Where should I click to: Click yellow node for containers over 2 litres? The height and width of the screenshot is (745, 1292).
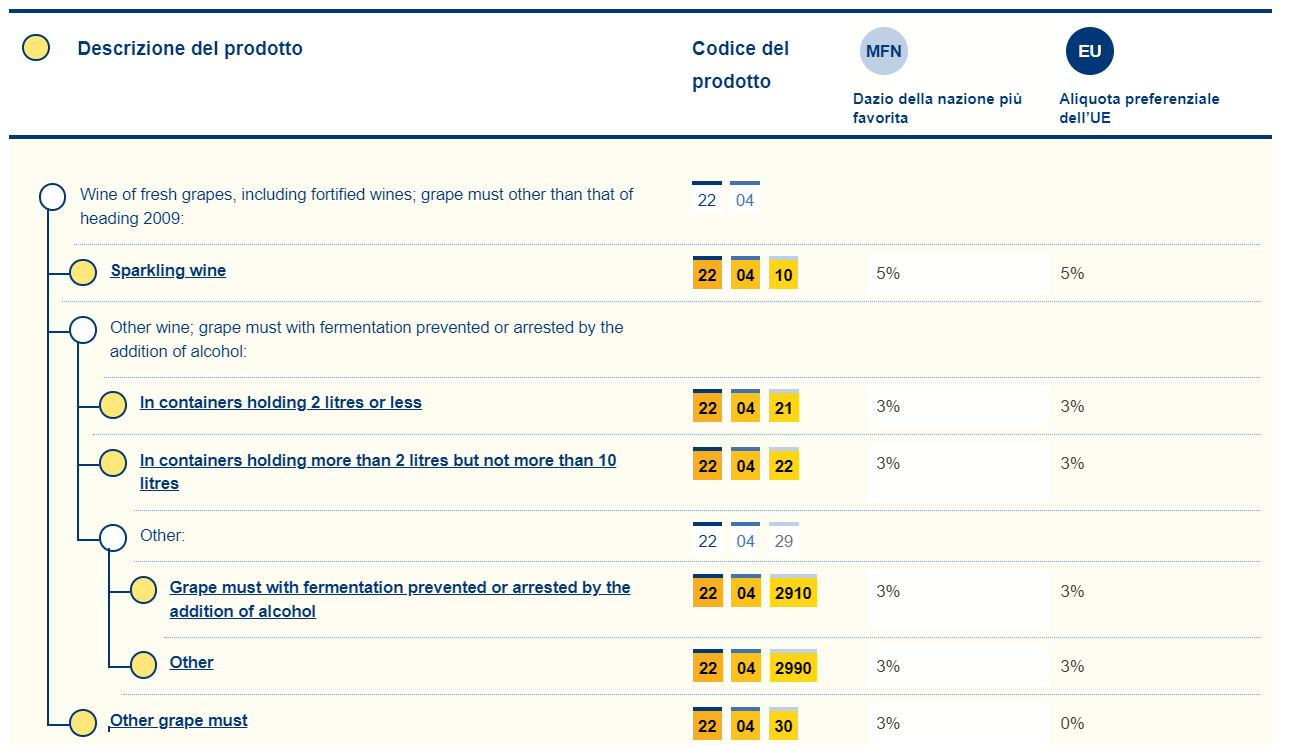(x=113, y=463)
